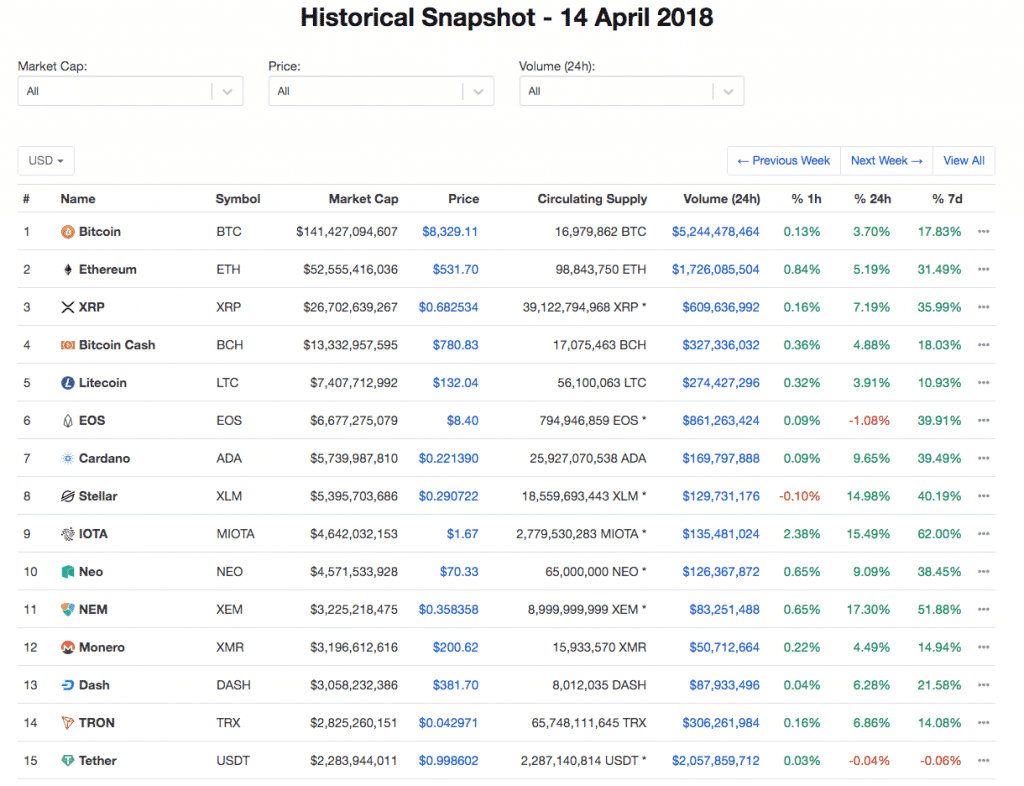Click the EOS logo icon
This screenshot has height=786, width=1024.
pyautogui.click(x=68, y=421)
